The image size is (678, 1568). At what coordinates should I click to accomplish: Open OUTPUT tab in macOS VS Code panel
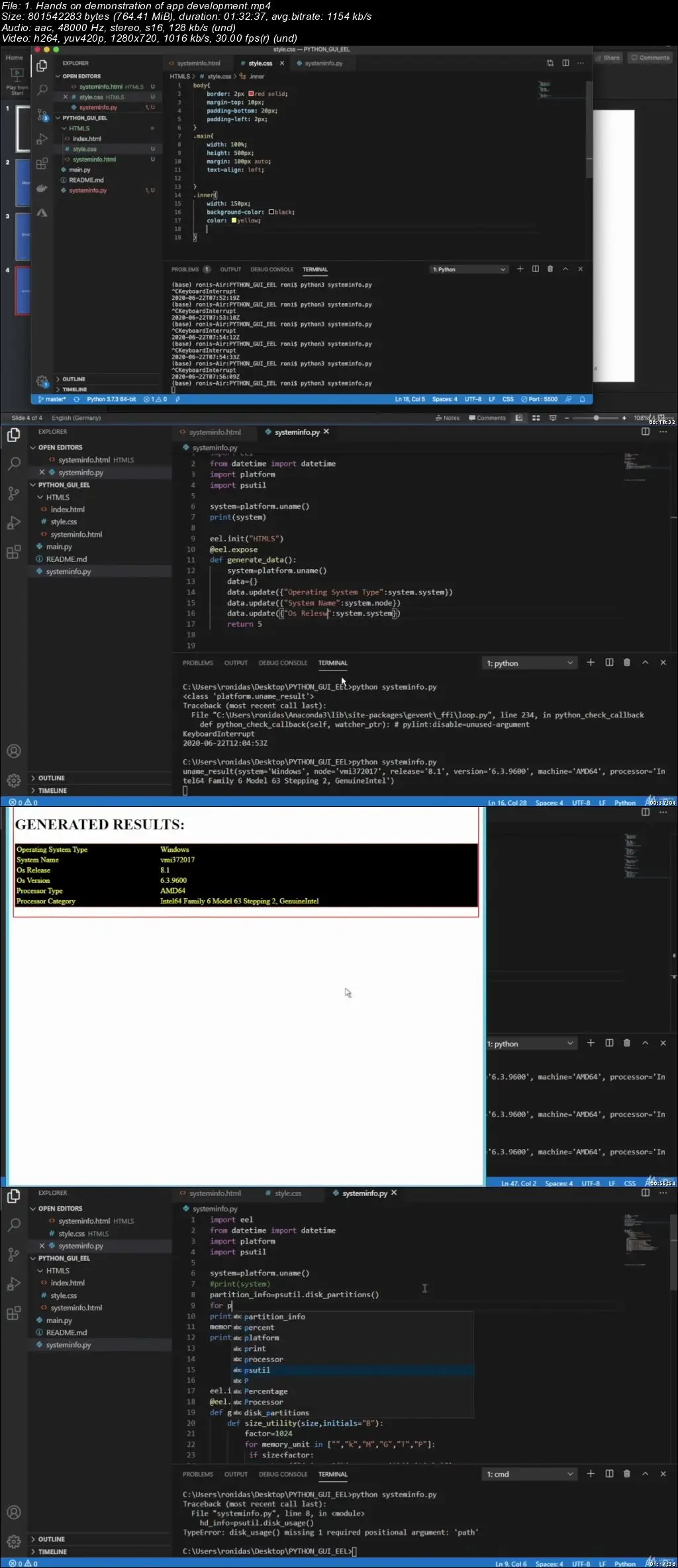230,269
